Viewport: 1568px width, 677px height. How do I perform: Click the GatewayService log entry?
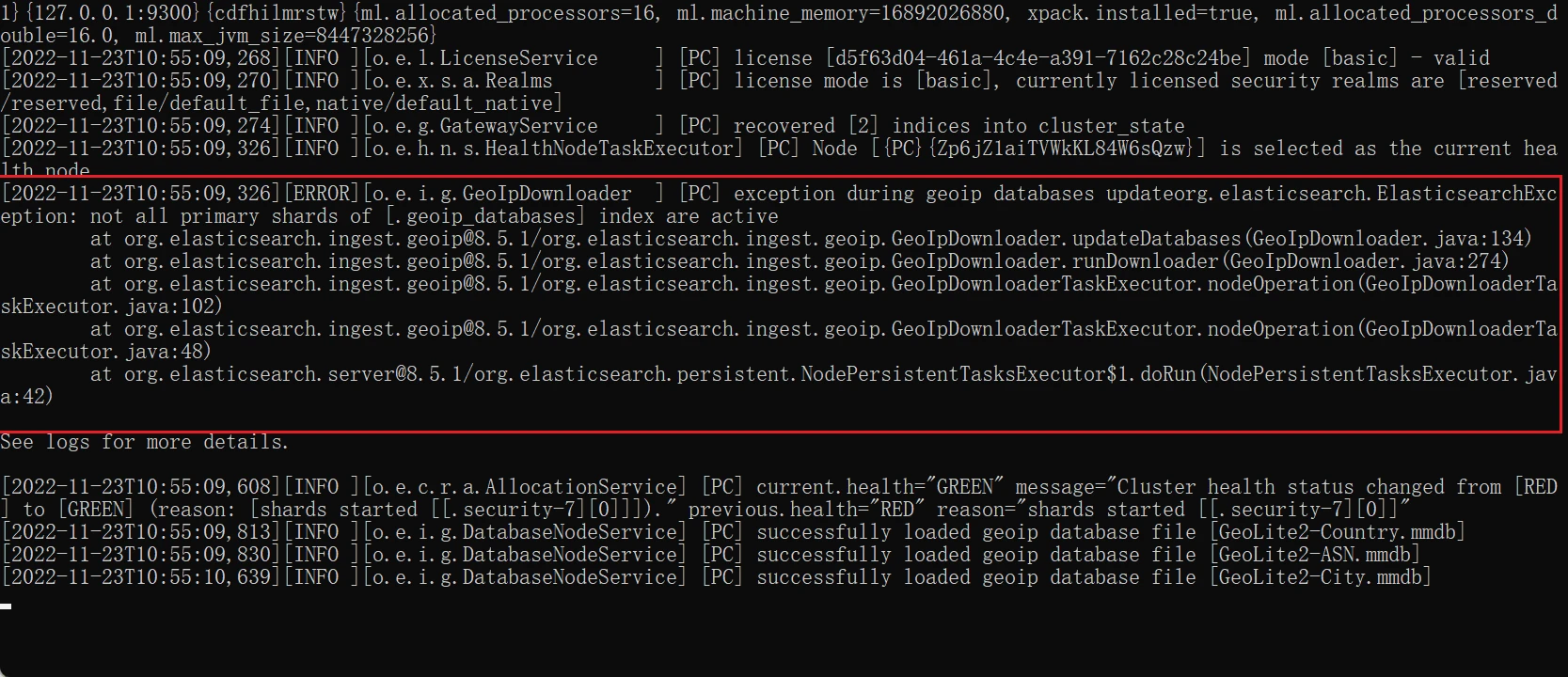pos(593,126)
